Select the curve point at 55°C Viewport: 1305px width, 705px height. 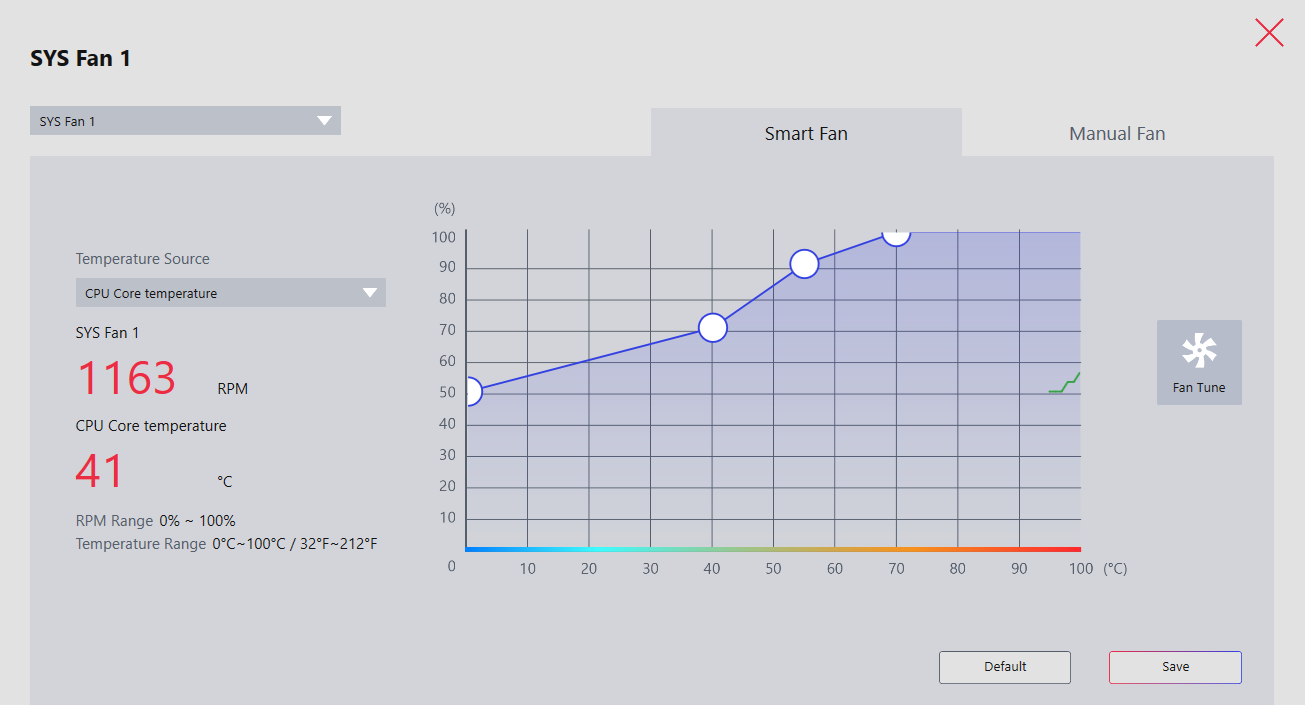click(804, 264)
